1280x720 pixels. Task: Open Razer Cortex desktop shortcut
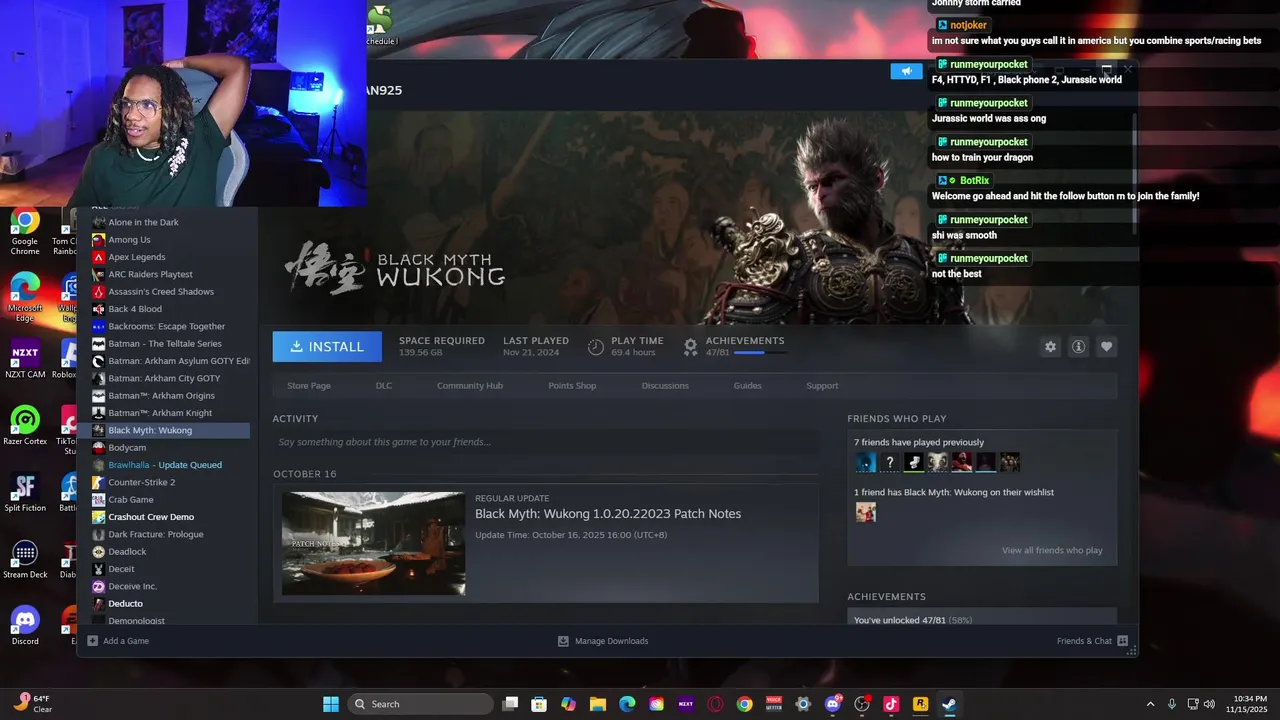click(25, 427)
